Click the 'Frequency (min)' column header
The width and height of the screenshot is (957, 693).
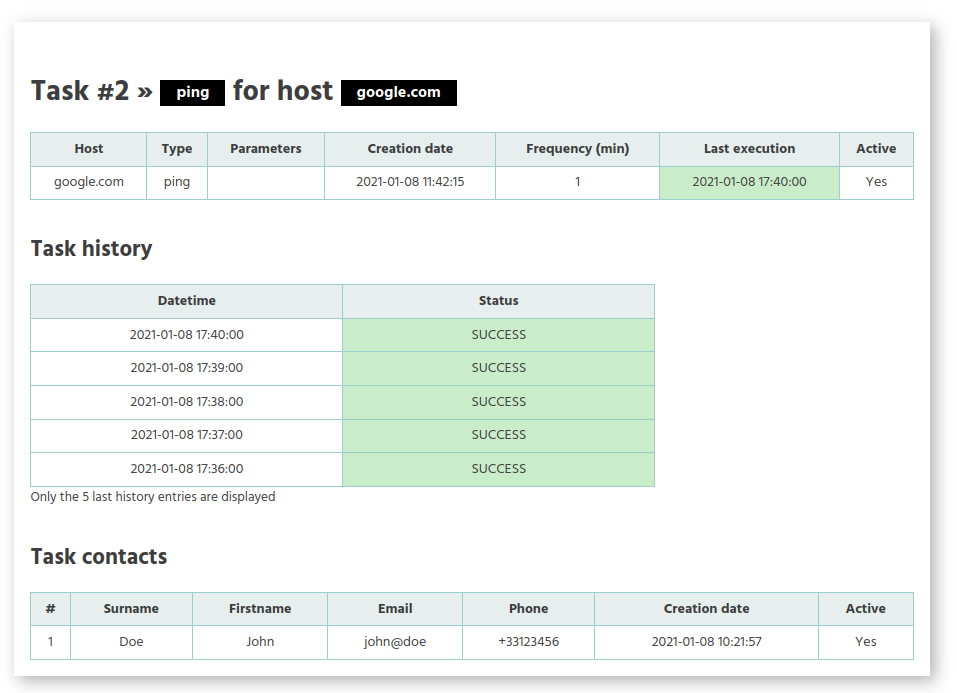coord(577,149)
